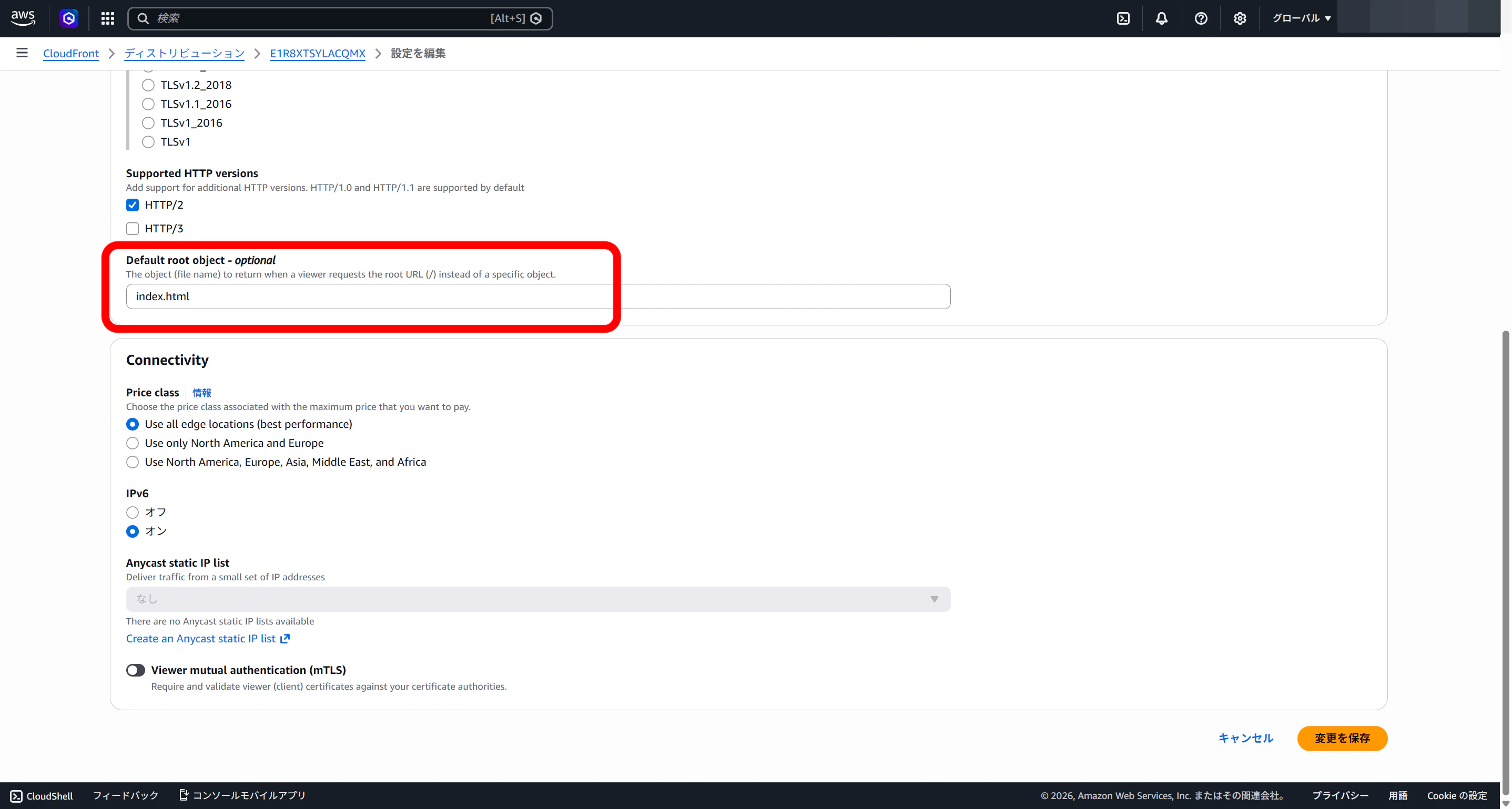Viewport: 1512px width, 809px height.
Task: Click the external link icon beside Anycast list
Action: point(285,638)
